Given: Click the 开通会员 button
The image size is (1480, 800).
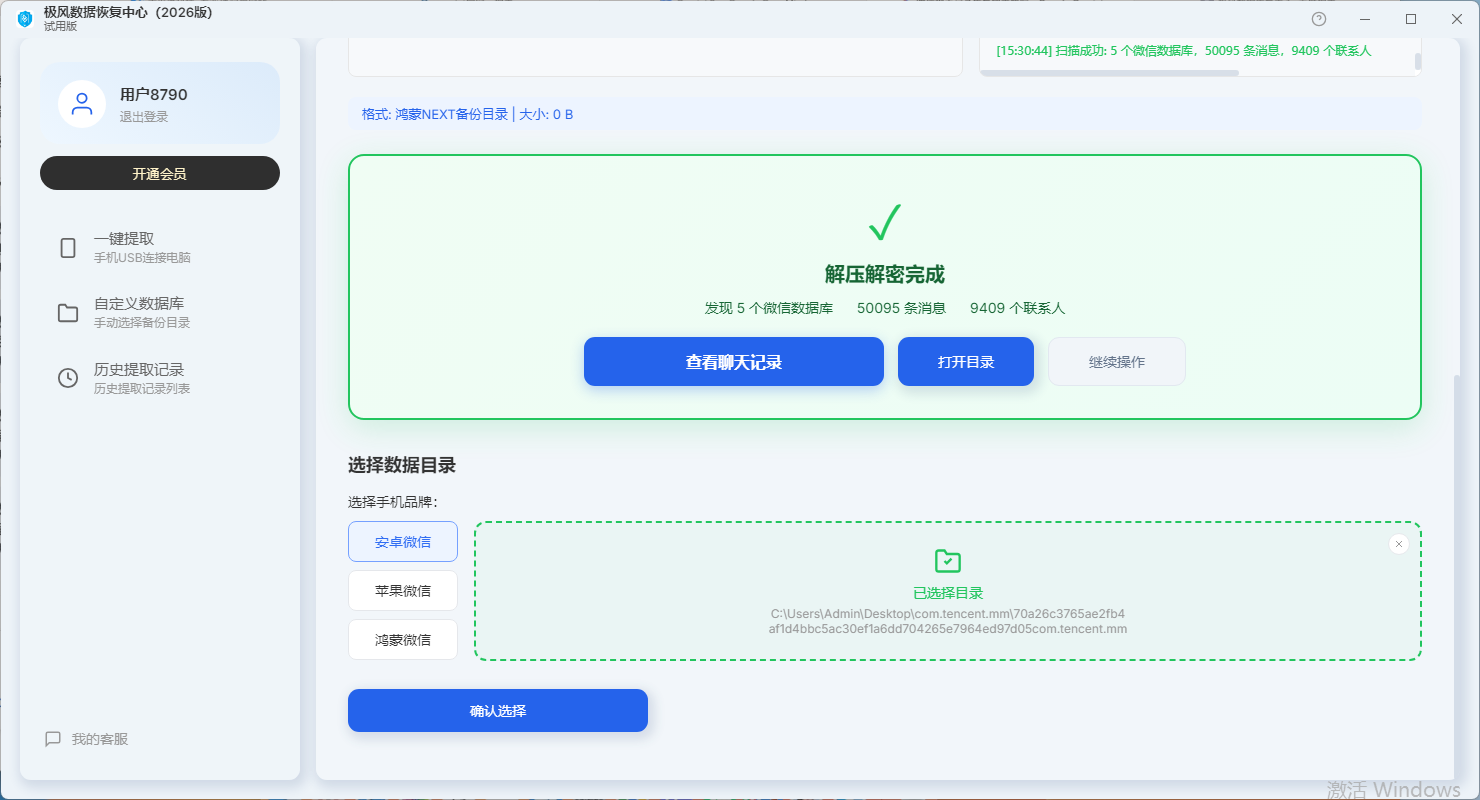Looking at the screenshot, I should coord(160,173).
